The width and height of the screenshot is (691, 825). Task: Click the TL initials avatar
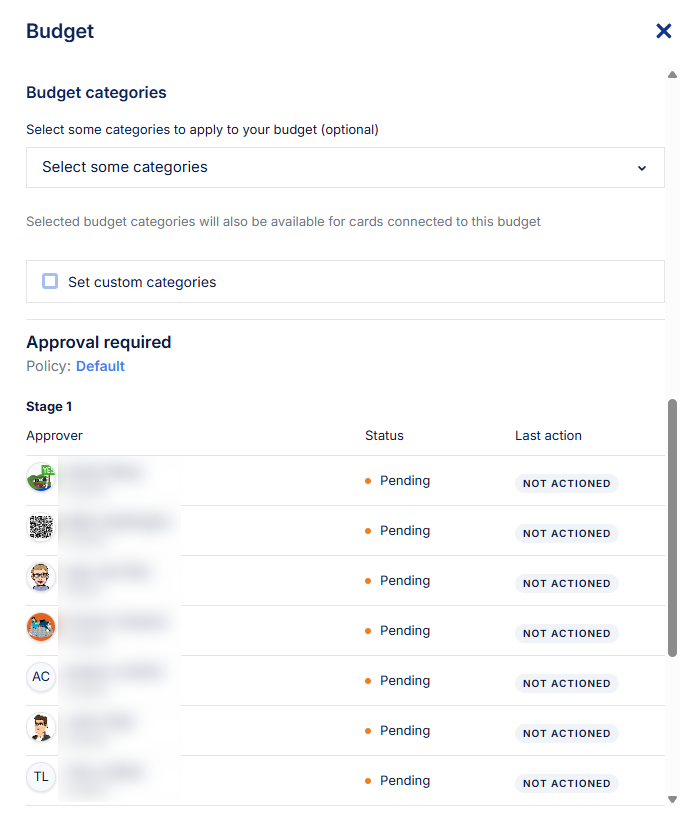[x=41, y=777]
